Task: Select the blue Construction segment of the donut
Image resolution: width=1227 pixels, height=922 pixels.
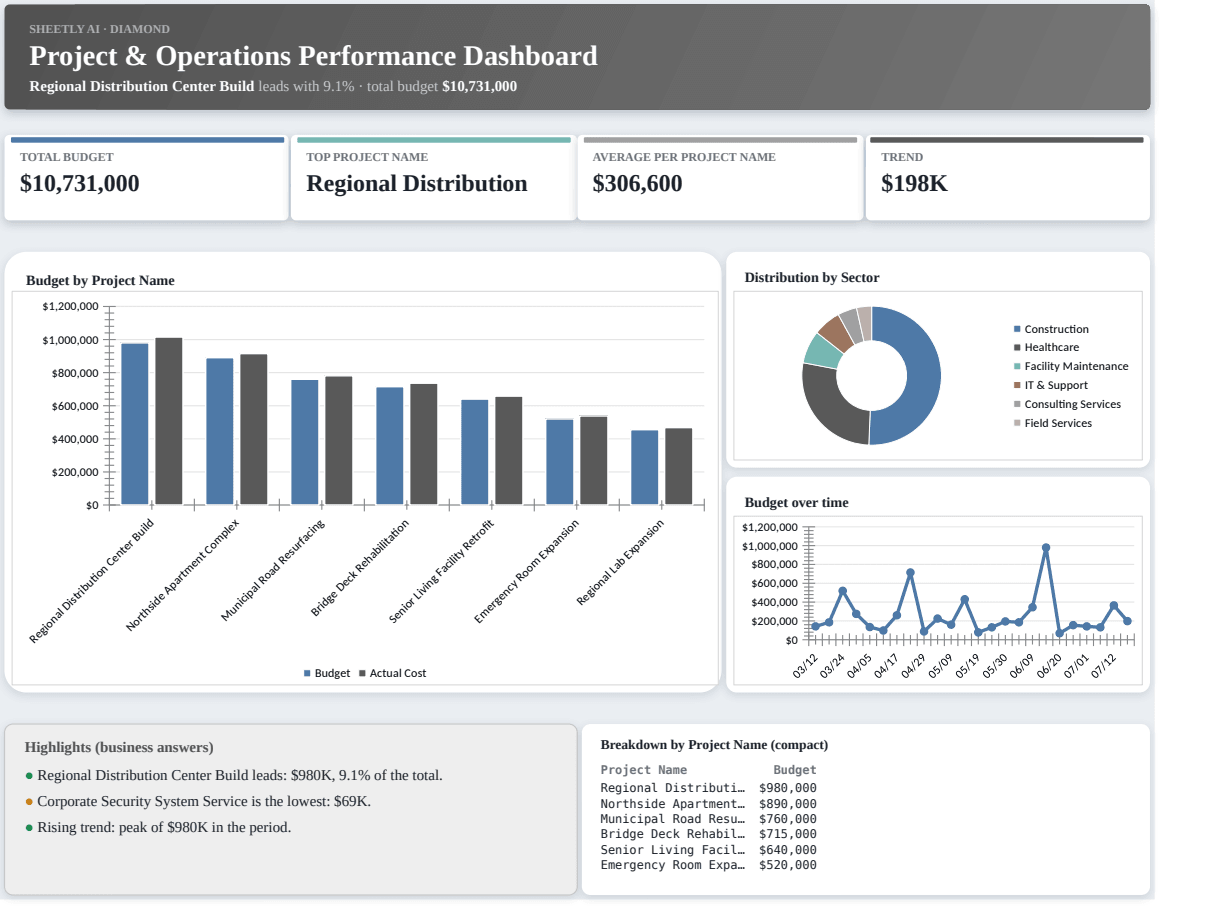Action: point(922,376)
